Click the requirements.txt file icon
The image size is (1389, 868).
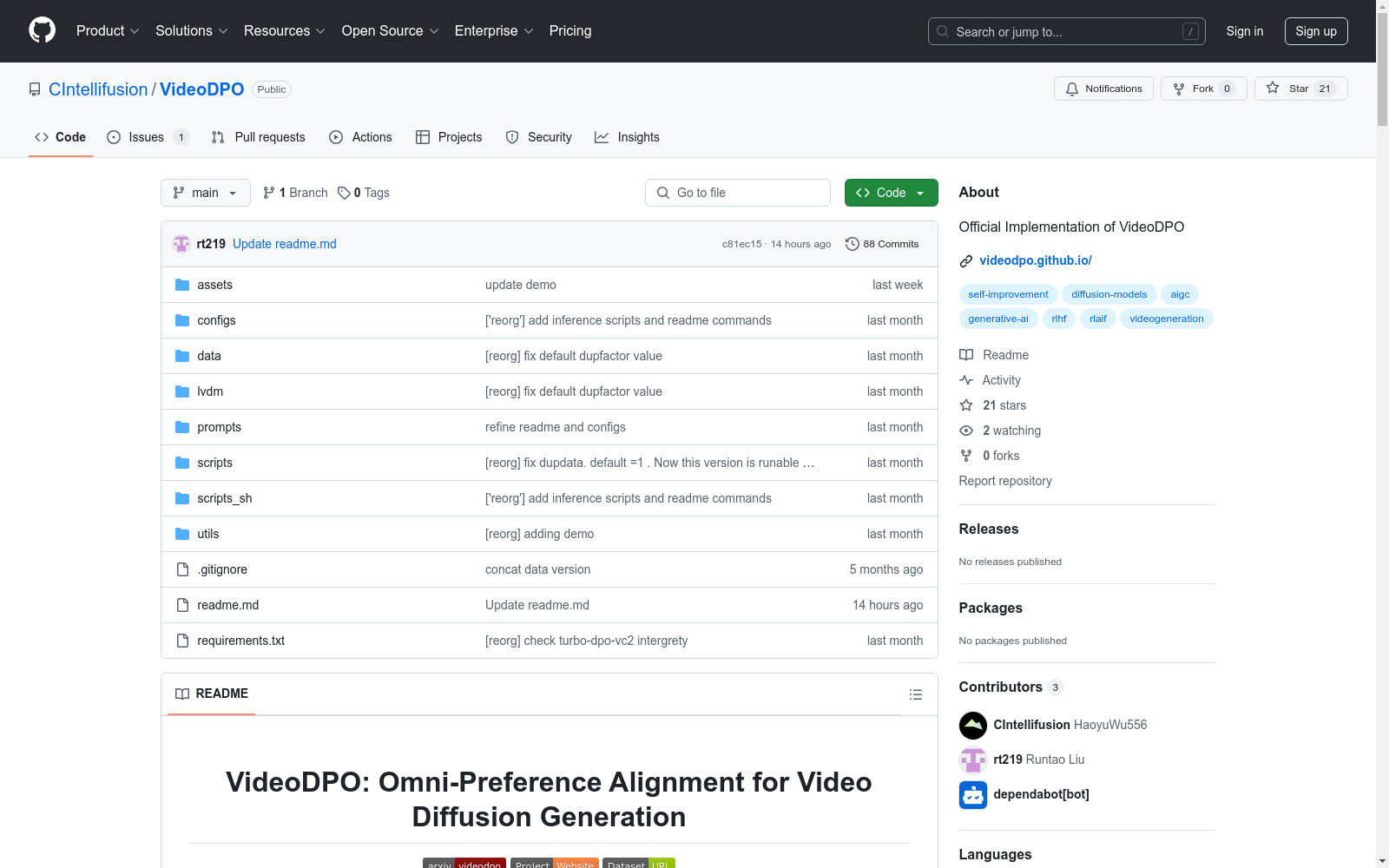point(182,641)
